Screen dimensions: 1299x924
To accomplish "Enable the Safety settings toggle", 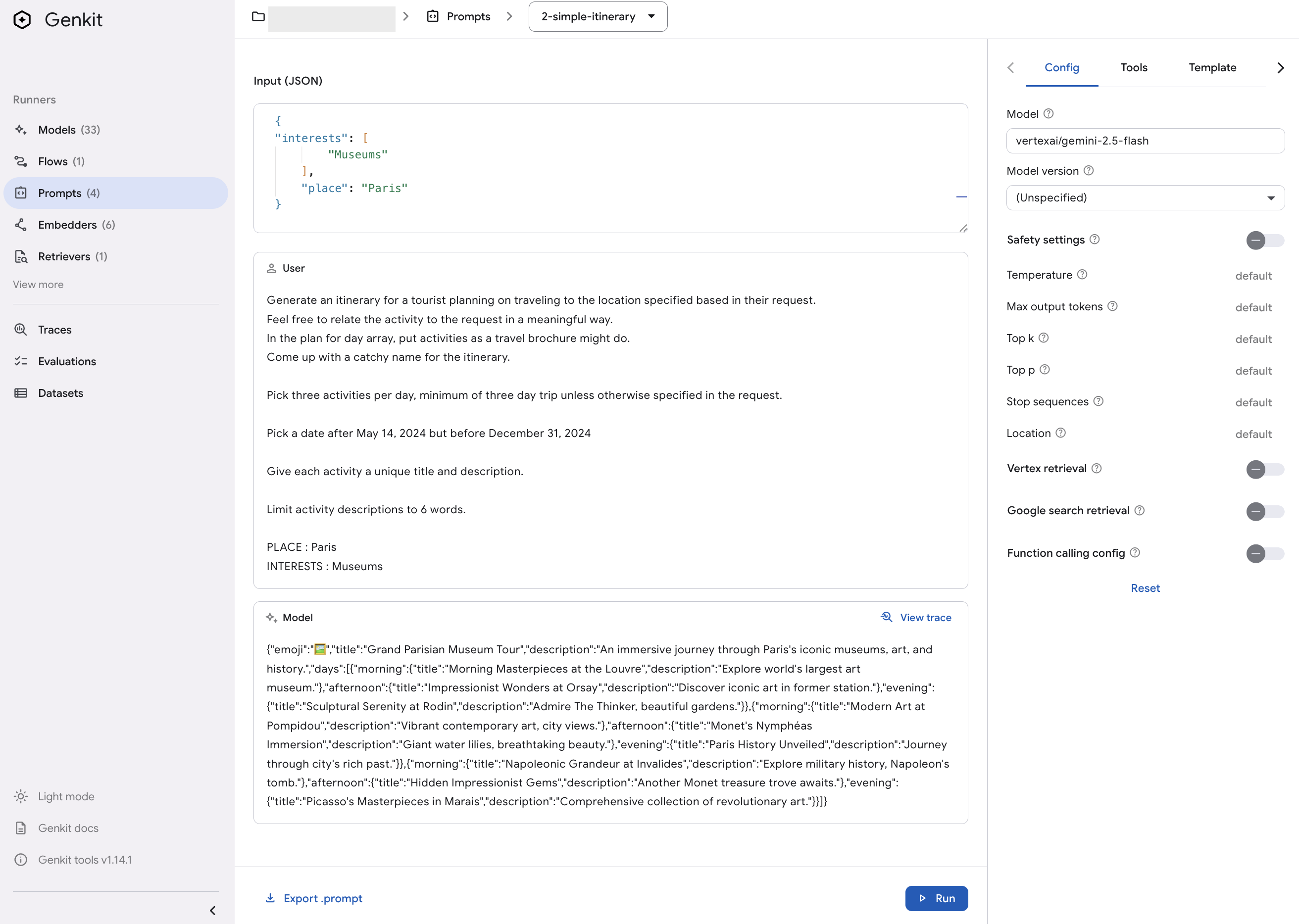I will pos(1263,241).
